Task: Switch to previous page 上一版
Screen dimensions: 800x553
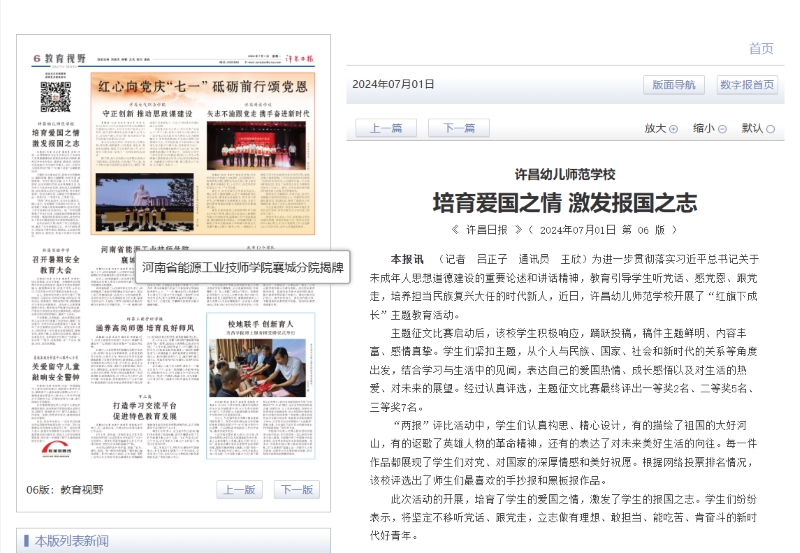Action: click(239, 490)
